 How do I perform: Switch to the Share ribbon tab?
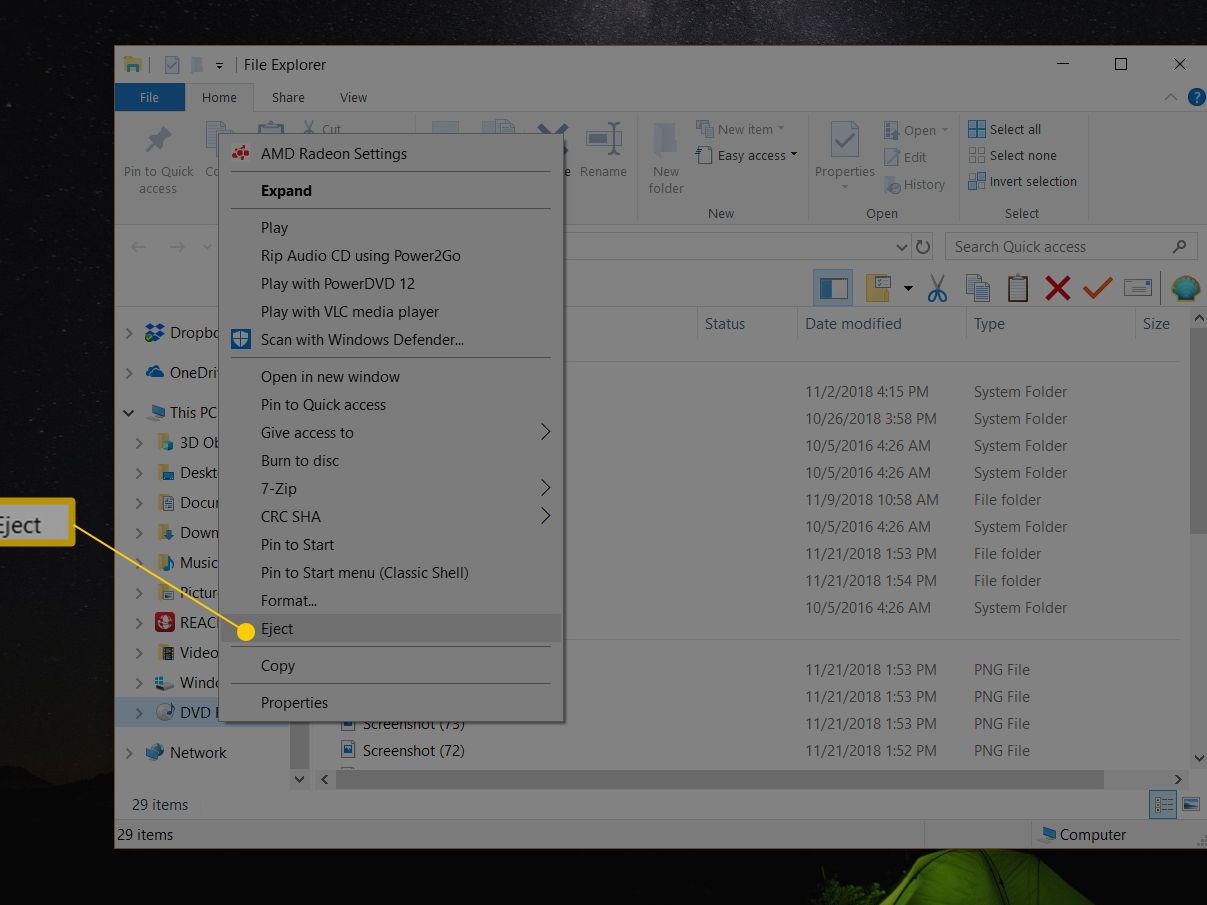click(288, 97)
